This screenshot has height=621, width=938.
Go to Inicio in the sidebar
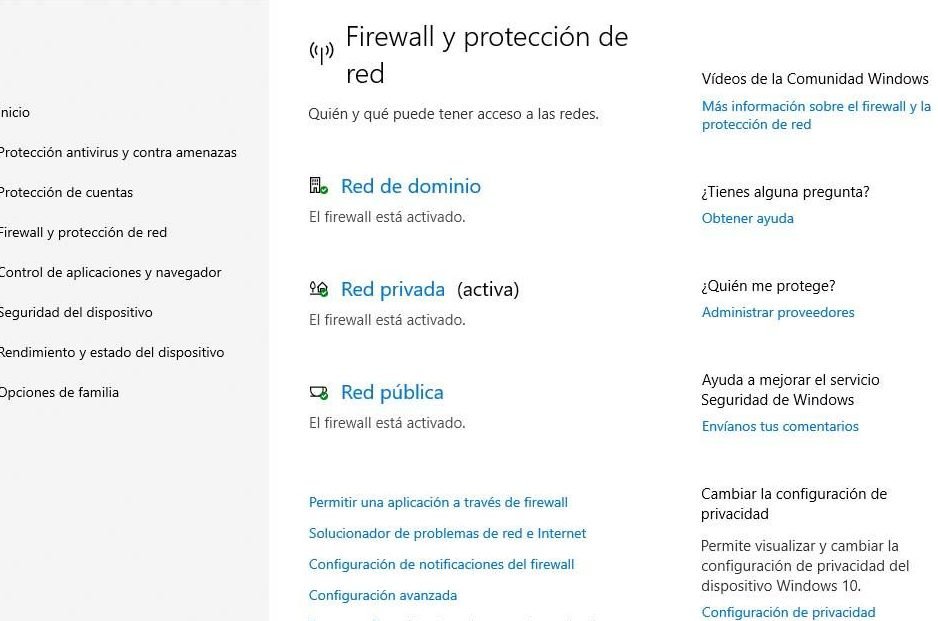point(15,112)
